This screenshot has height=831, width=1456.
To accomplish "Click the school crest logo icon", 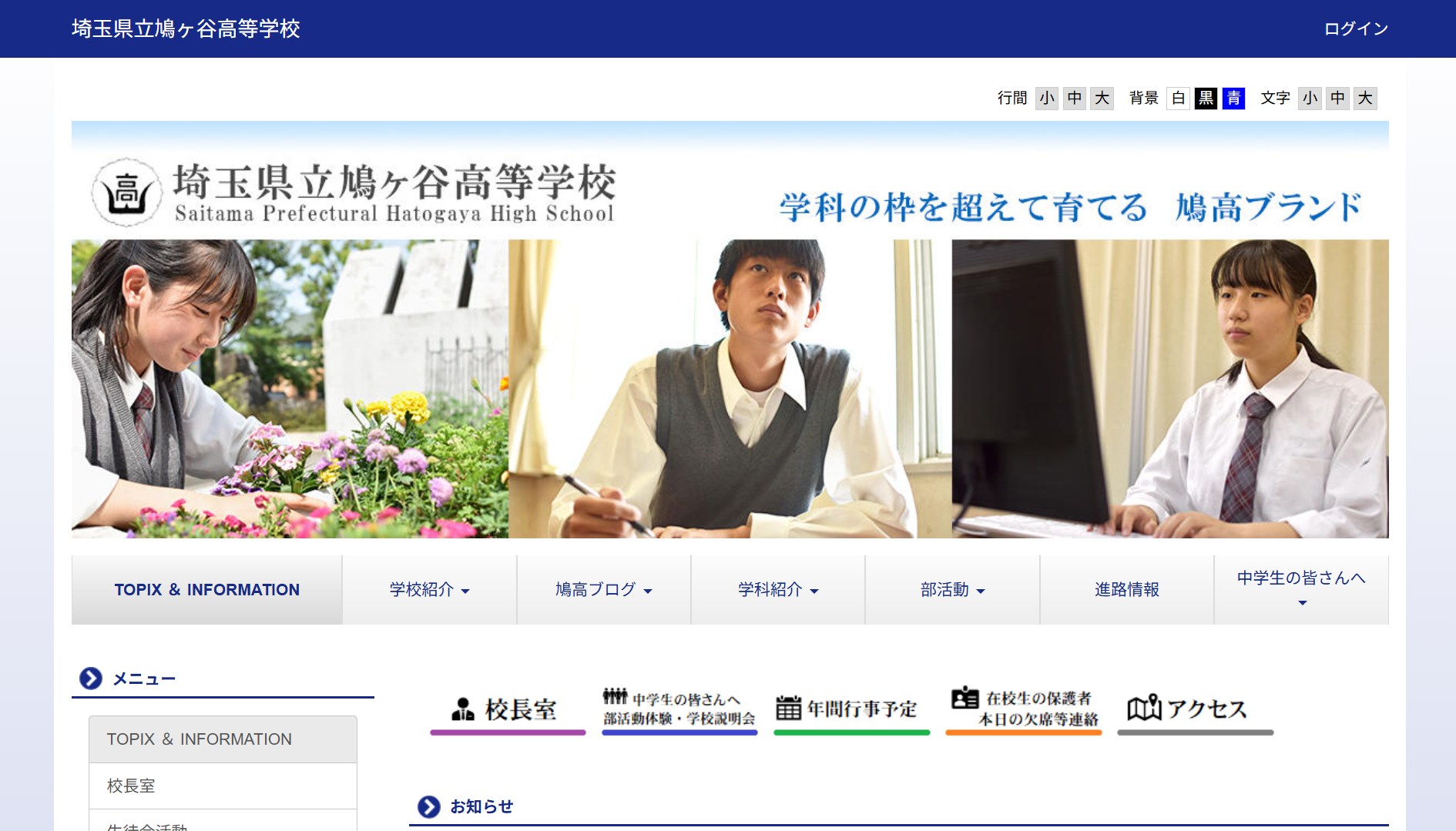I will coord(126,193).
